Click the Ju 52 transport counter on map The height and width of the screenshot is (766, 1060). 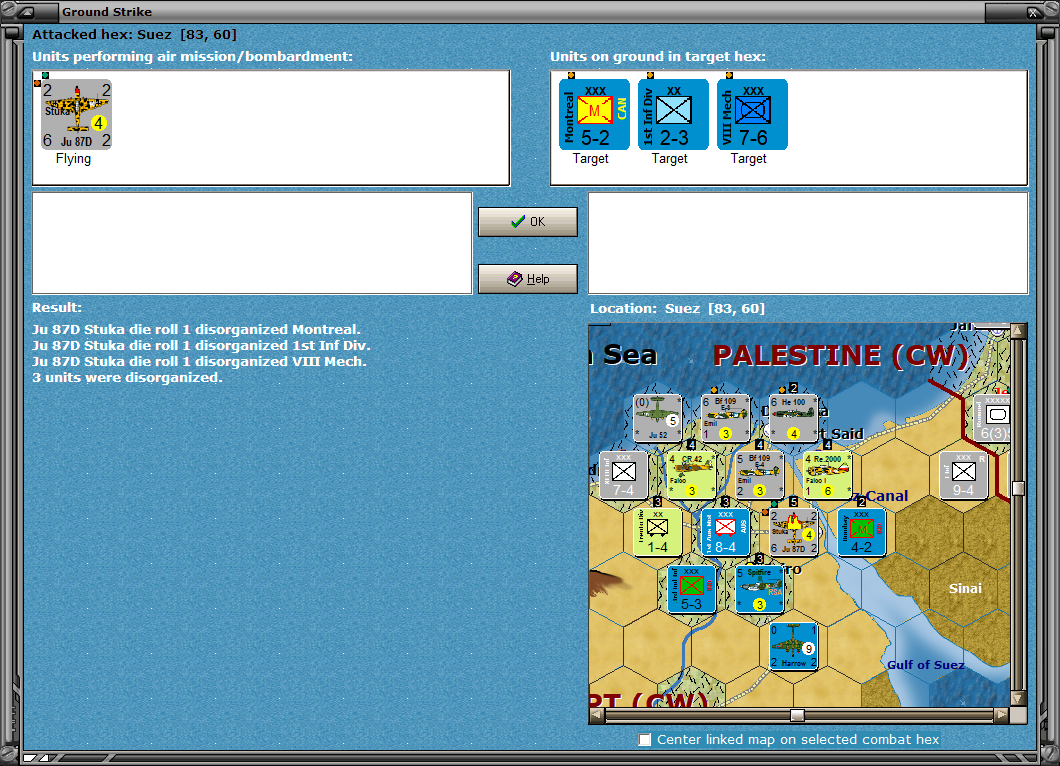(x=657, y=418)
